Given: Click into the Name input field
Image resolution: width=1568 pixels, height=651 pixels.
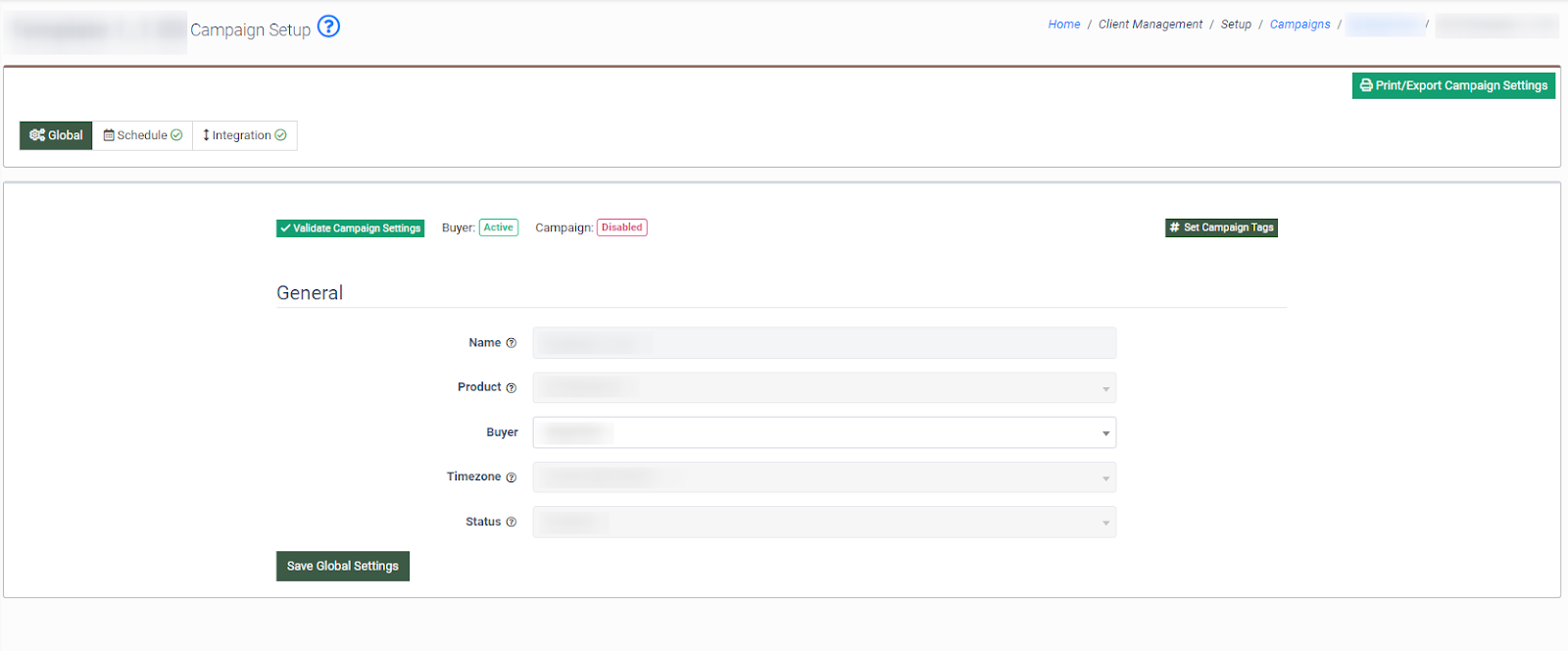Looking at the screenshot, I should point(823,343).
